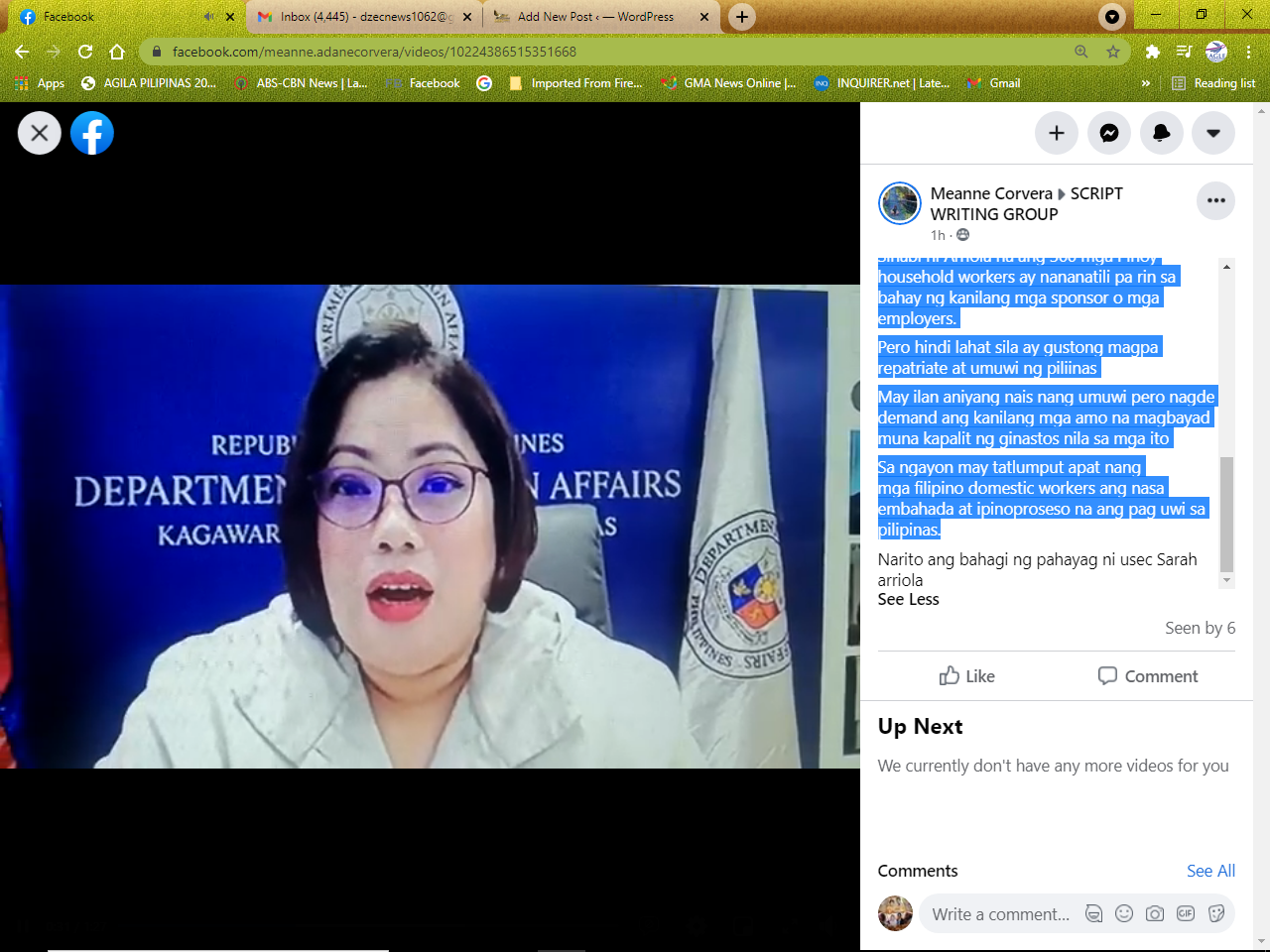The height and width of the screenshot is (952, 1270).
Task: Add a sticker to the comment
Action: tap(1216, 913)
